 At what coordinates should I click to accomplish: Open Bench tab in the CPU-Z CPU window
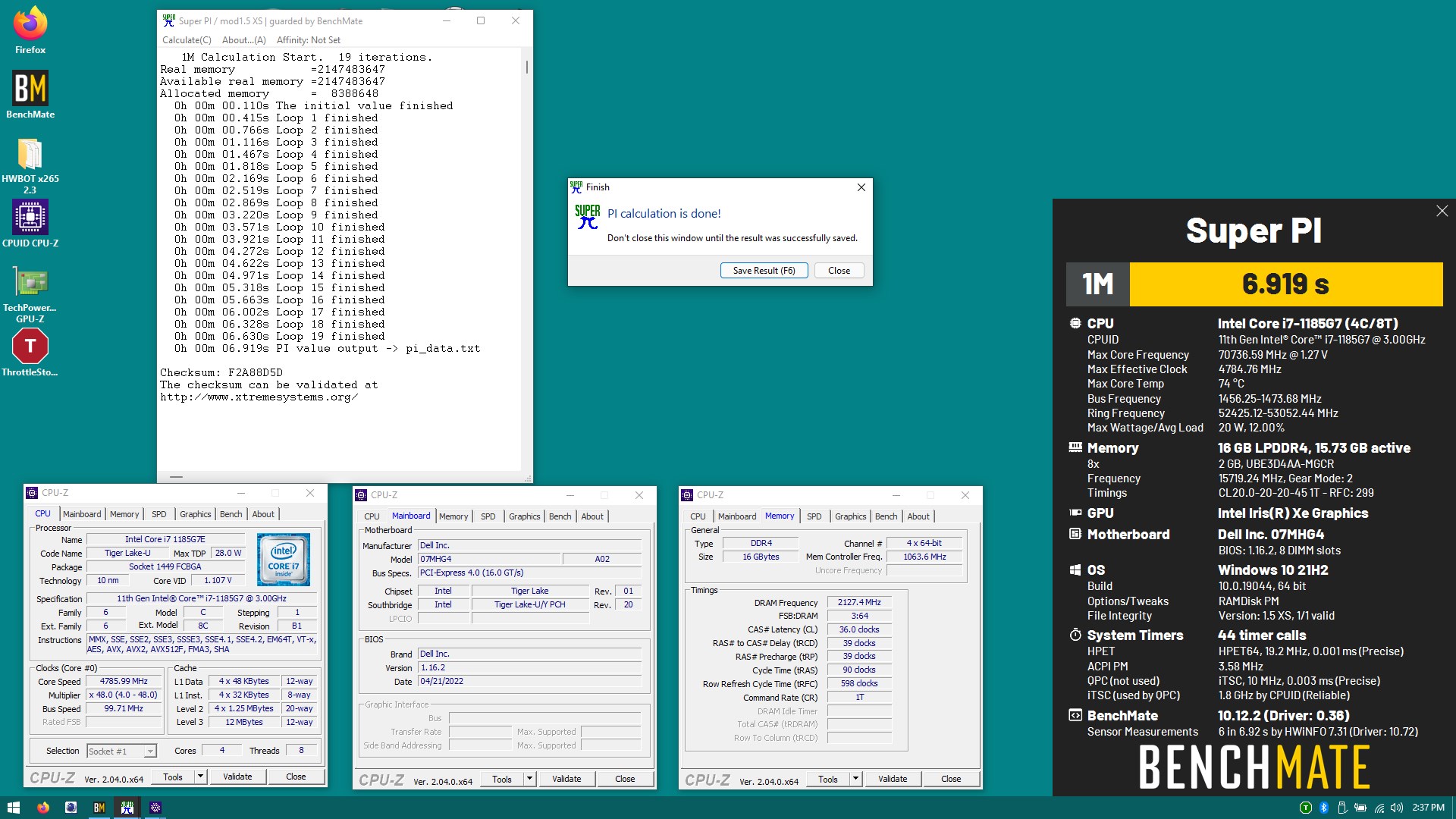231,514
